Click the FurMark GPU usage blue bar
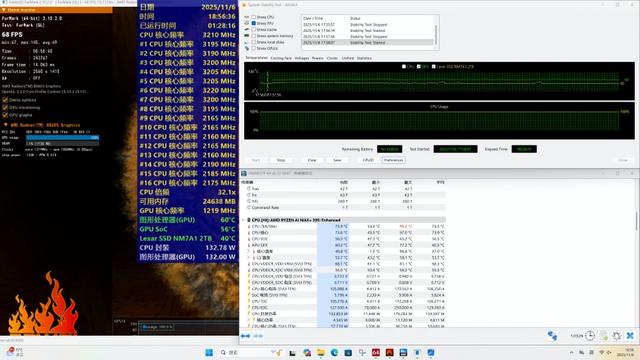640x360 pixels. point(62,138)
